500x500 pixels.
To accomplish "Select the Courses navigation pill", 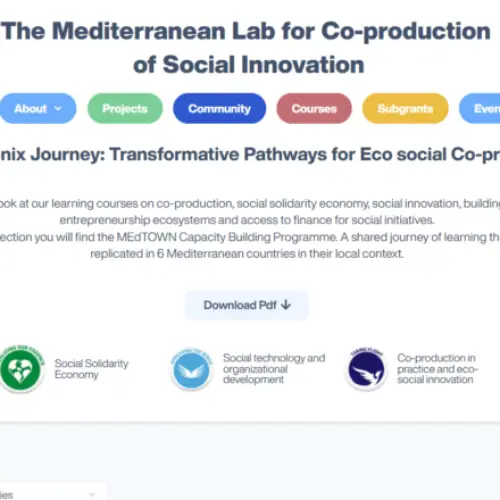I will 314,109.
